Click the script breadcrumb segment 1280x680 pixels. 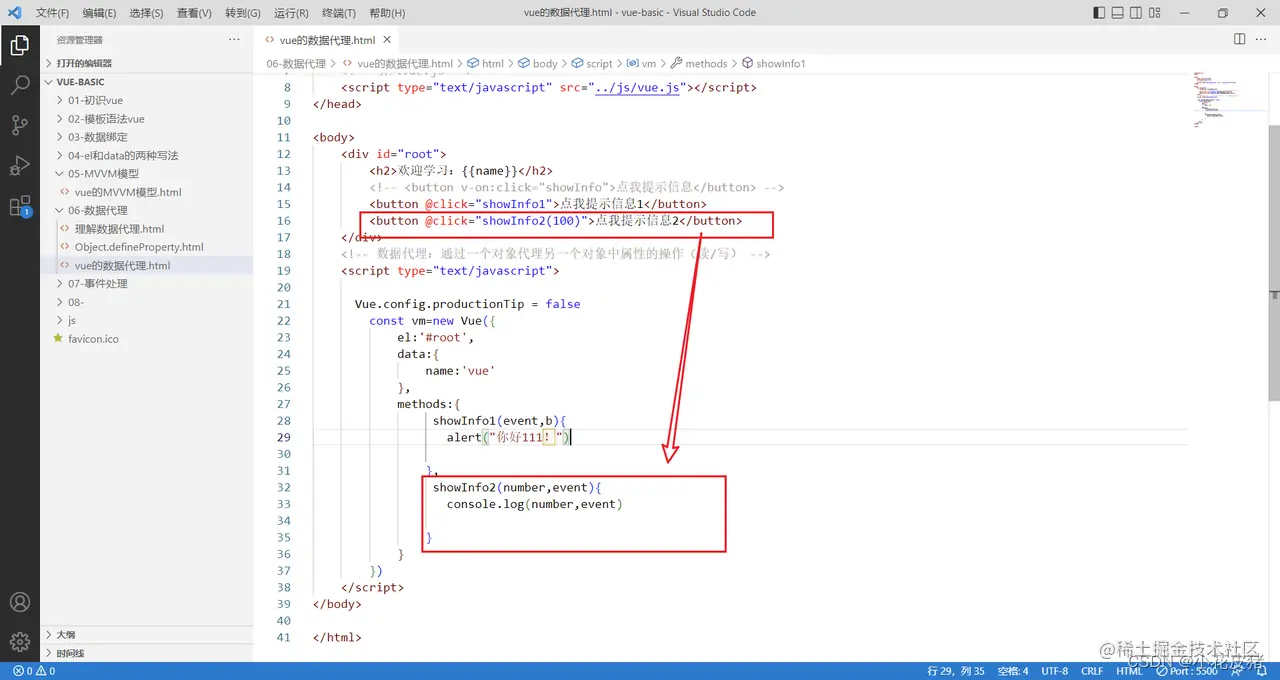click(x=591, y=63)
